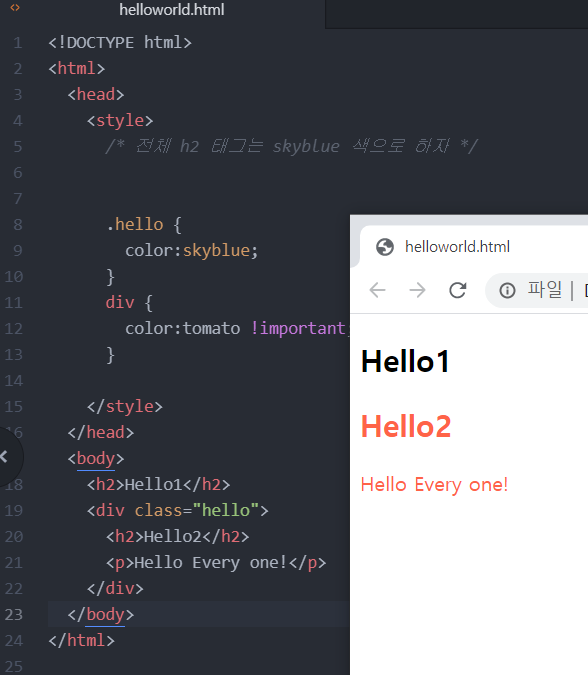Click the opening <html> tag on line 2
Image resolution: width=588 pixels, height=675 pixels.
pyautogui.click(x=77, y=69)
